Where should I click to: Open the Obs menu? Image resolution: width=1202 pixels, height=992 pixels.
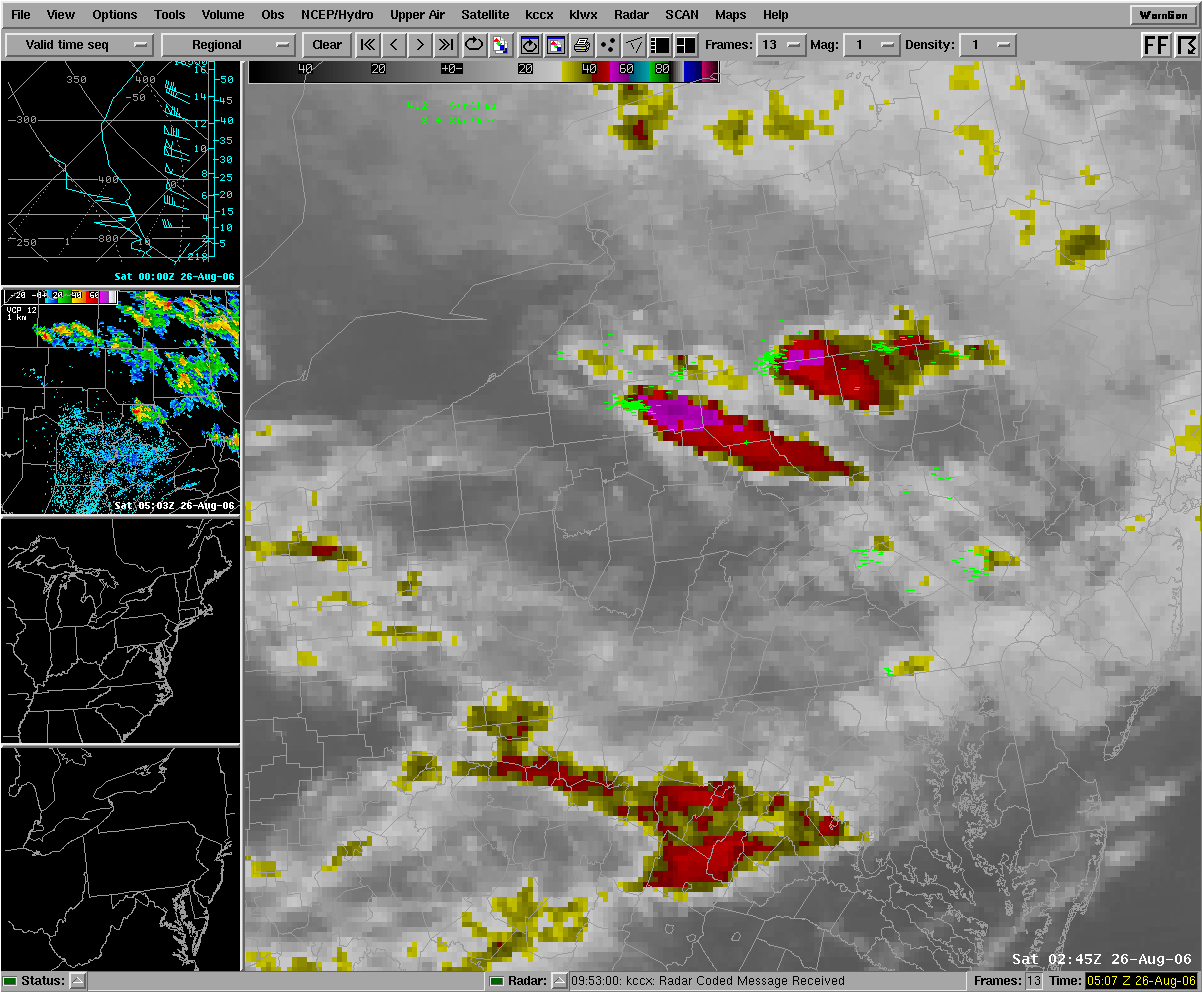pyautogui.click(x=273, y=15)
